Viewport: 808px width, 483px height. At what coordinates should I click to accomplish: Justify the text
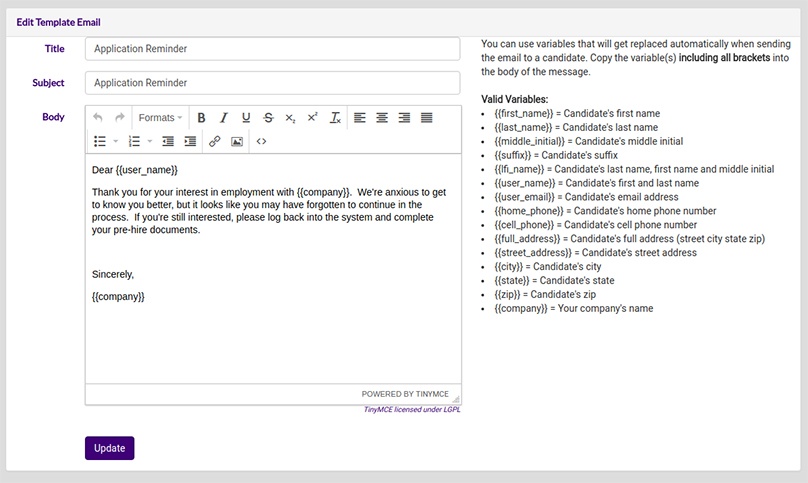click(x=427, y=118)
